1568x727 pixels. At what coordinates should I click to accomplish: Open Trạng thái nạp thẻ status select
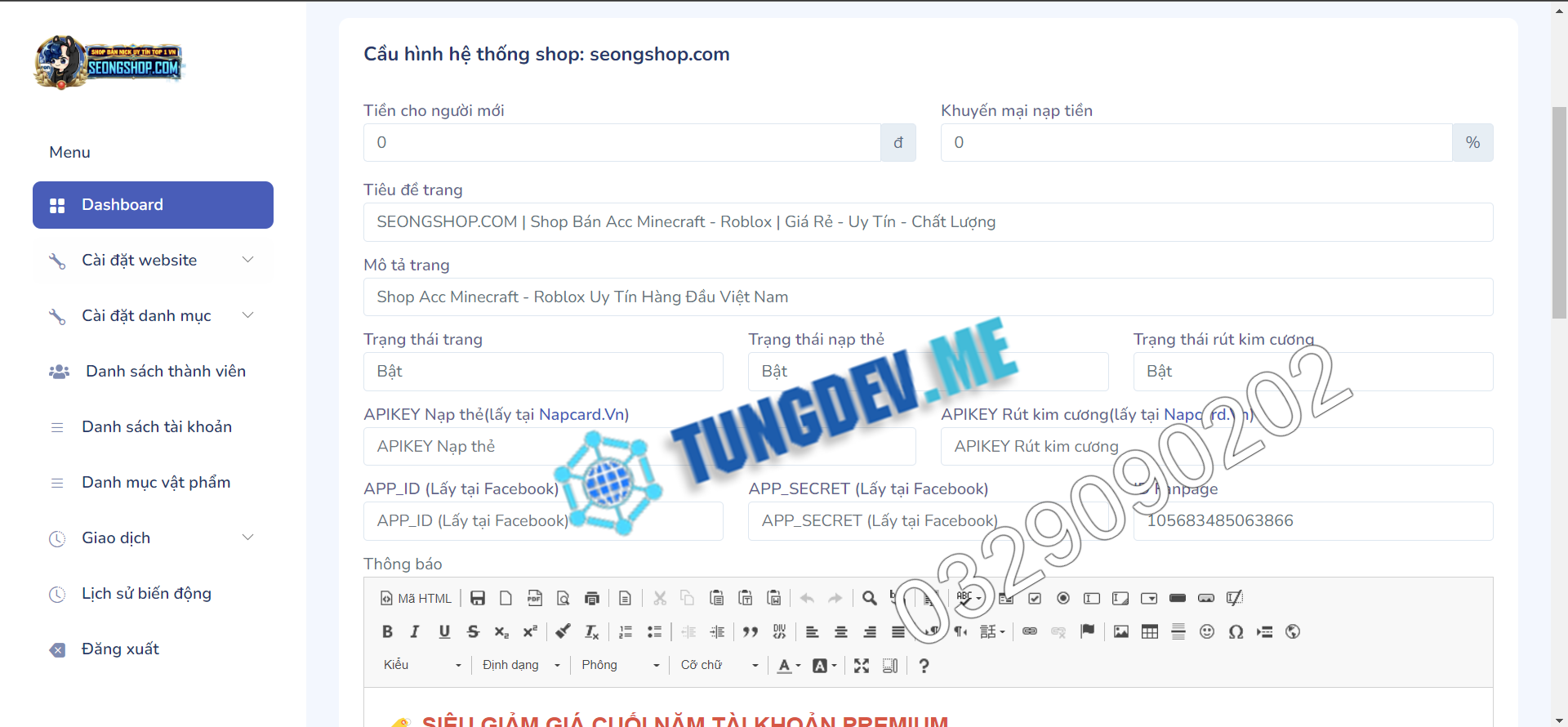pyautogui.click(x=929, y=372)
